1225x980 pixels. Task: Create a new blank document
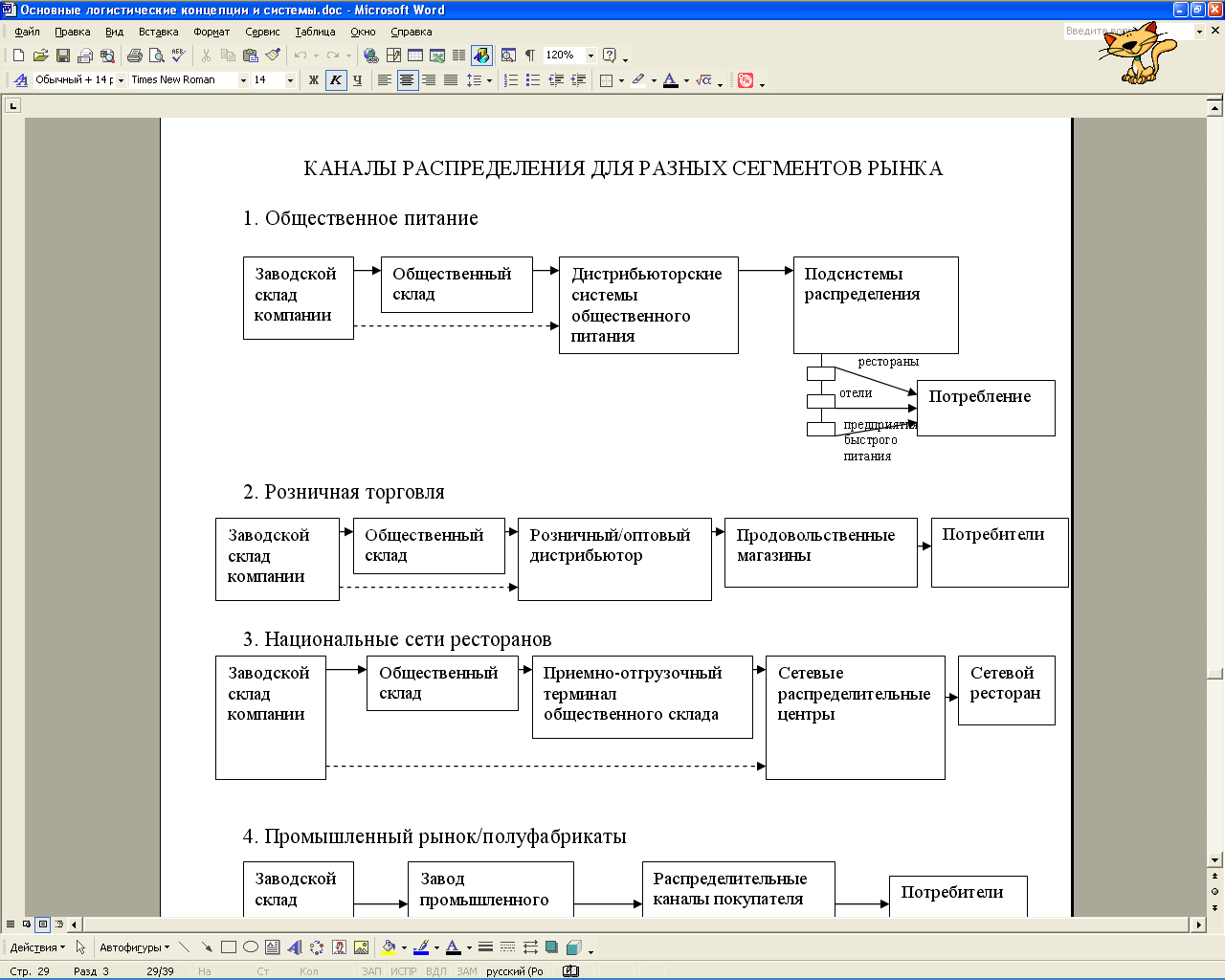(x=18, y=56)
